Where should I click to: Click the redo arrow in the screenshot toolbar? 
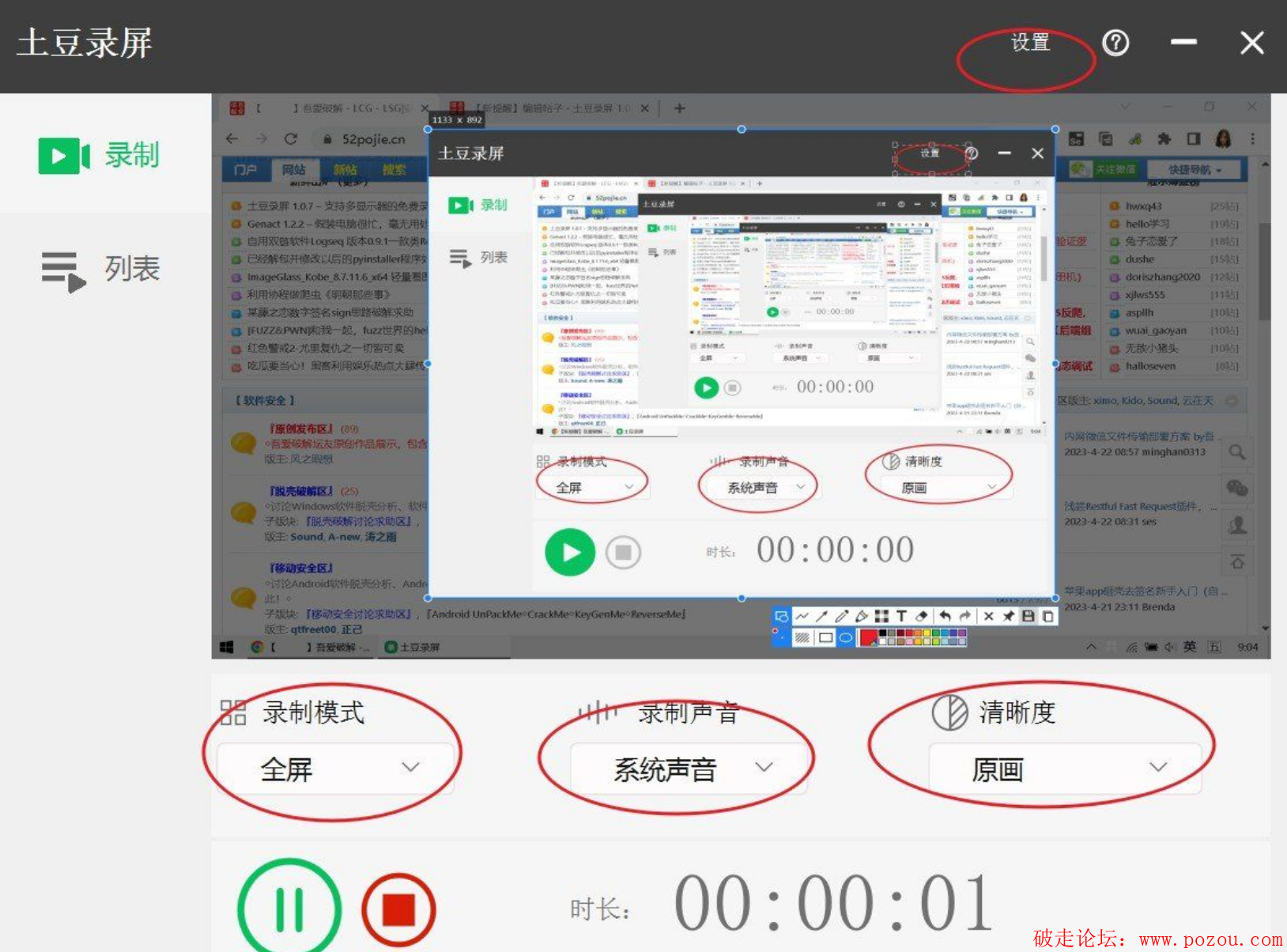pos(965,616)
